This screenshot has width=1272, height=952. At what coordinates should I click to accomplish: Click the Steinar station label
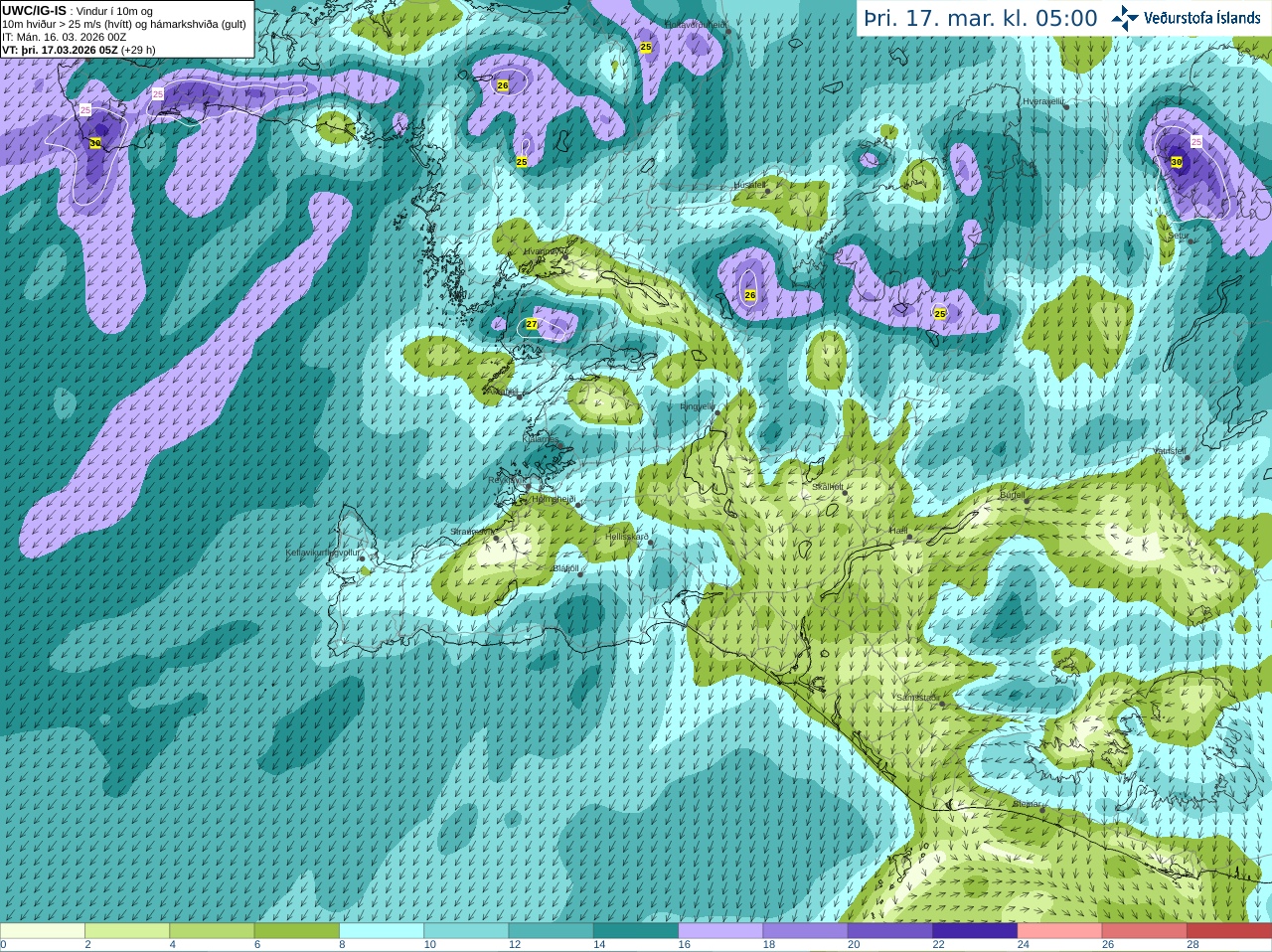coord(1027,804)
